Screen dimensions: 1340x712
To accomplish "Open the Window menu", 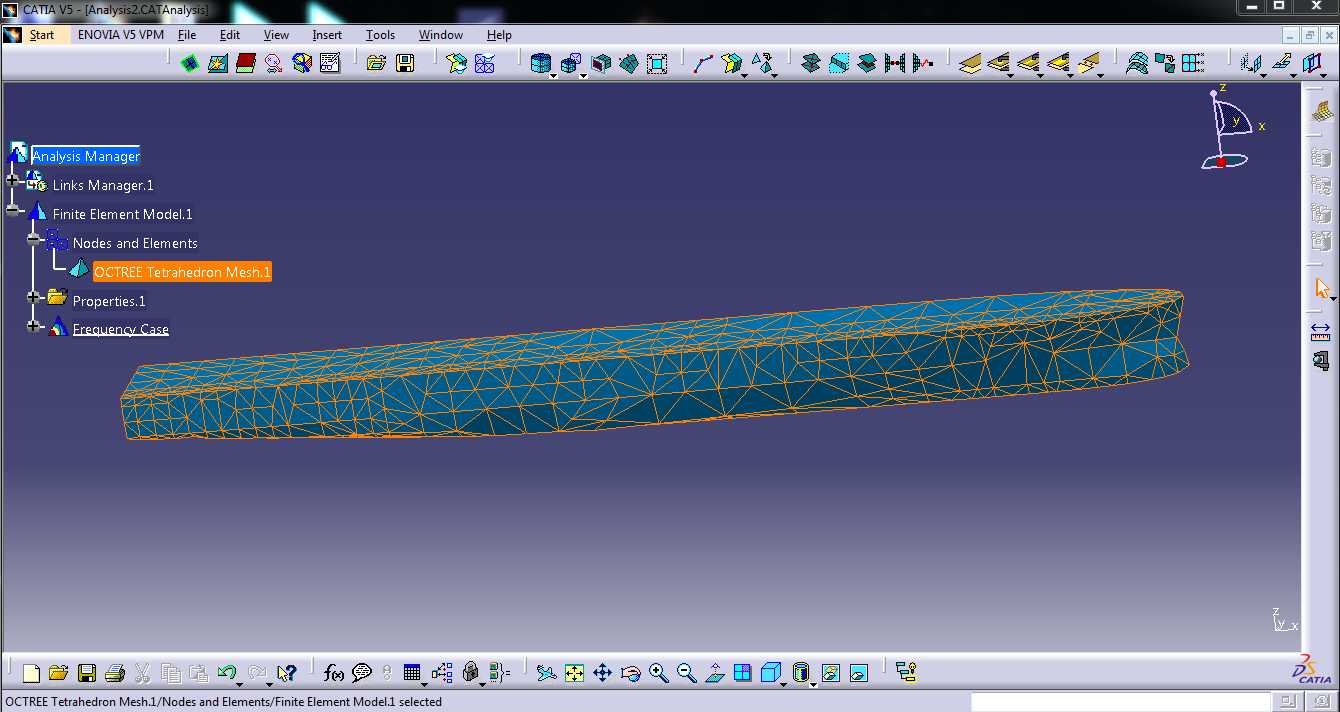I will click(x=441, y=35).
